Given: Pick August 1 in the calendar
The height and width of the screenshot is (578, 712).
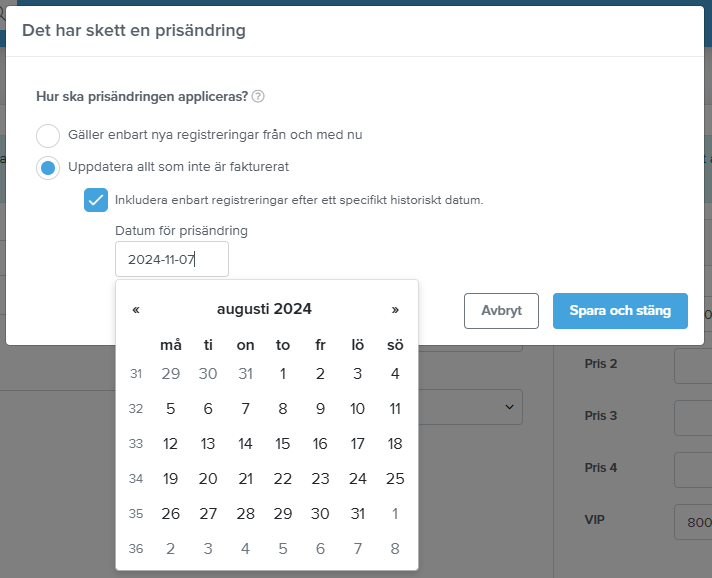Looking at the screenshot, I should tap(282, 374).
